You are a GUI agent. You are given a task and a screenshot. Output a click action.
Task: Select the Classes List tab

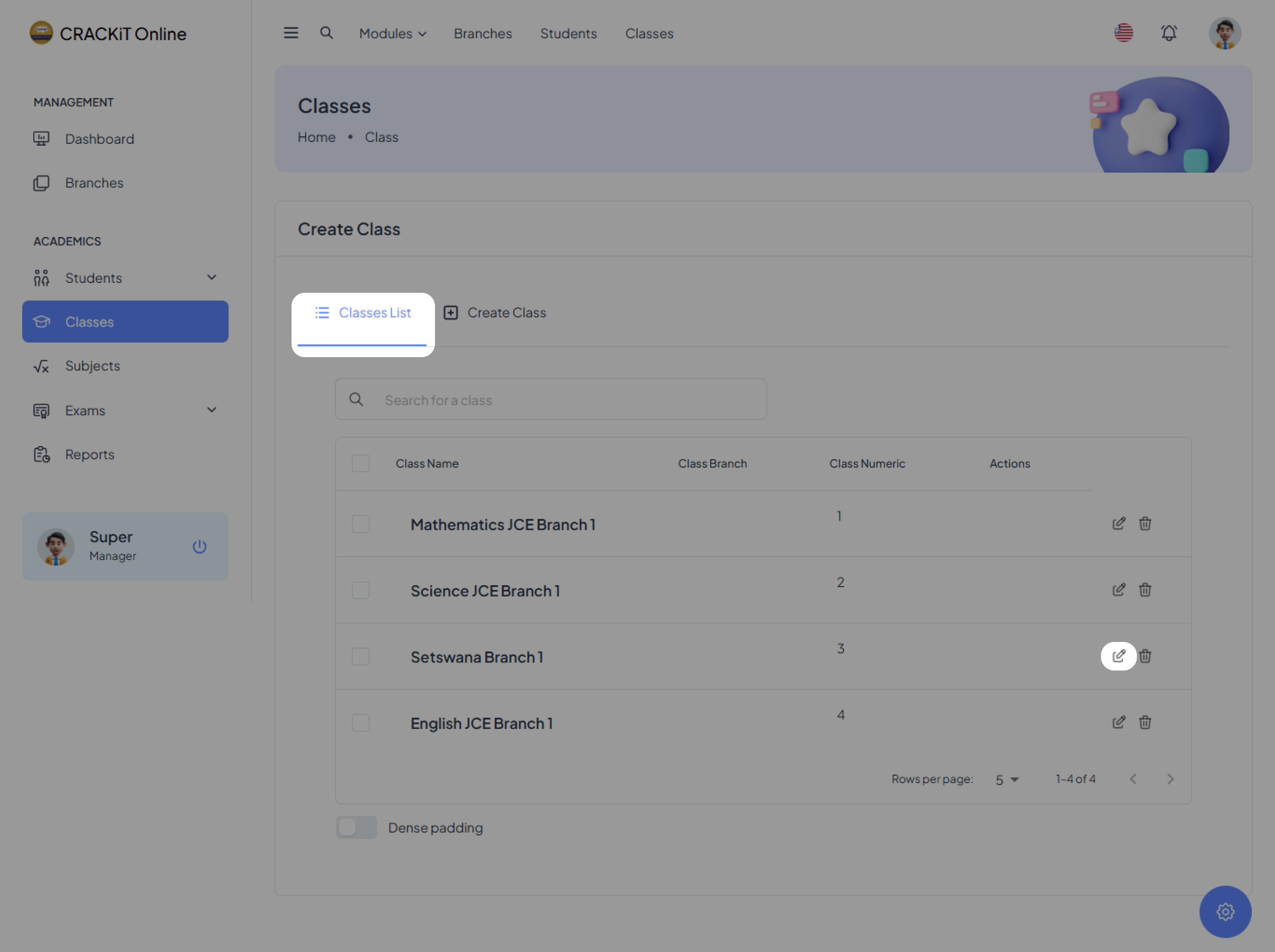coord(363,313)
